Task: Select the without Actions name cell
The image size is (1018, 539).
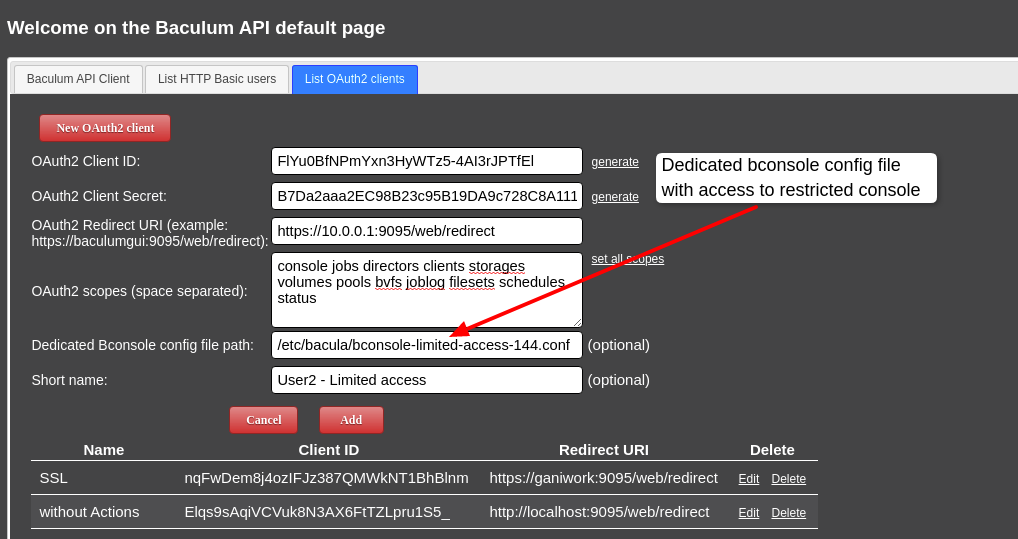Action: coord(89,512)
